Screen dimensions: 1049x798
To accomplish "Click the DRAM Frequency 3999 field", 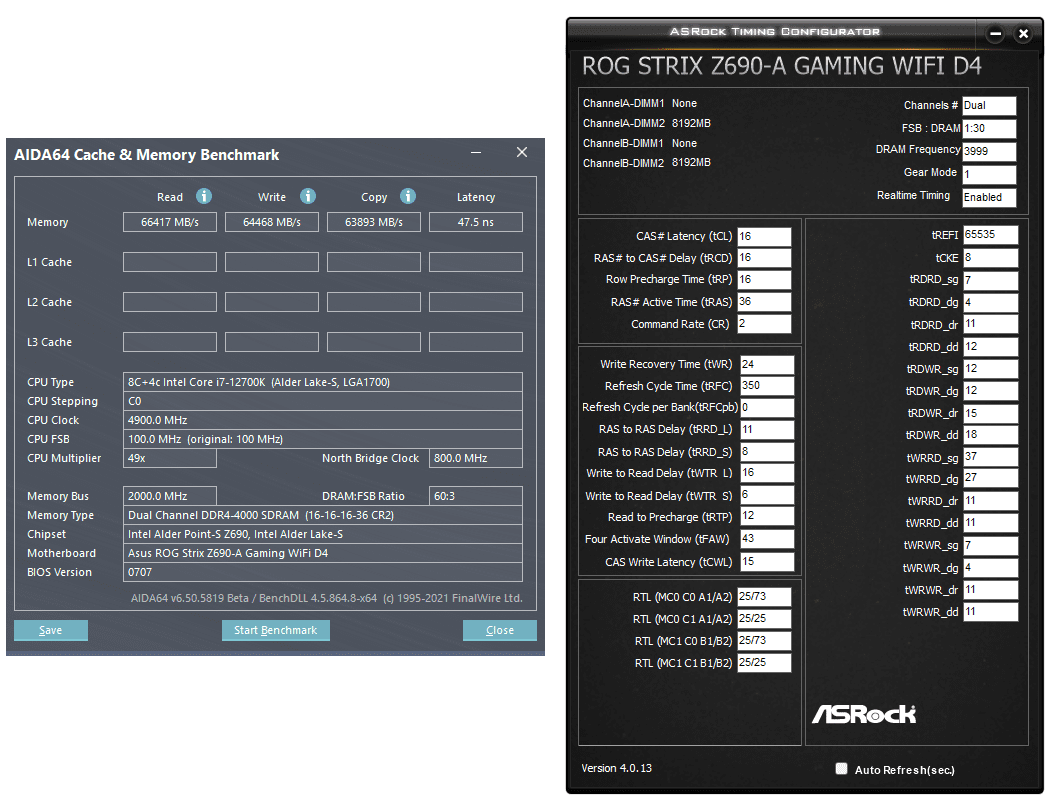I will 989,151.
